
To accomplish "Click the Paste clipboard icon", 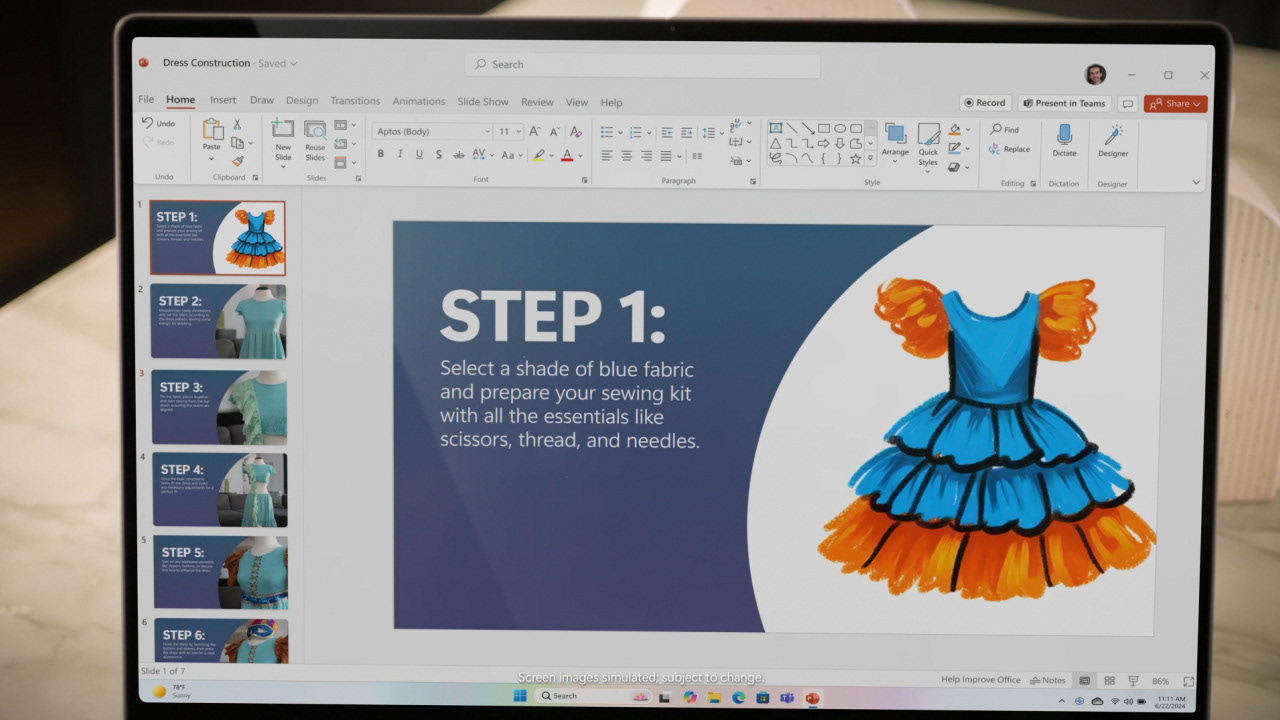I will tap(212, 129).
